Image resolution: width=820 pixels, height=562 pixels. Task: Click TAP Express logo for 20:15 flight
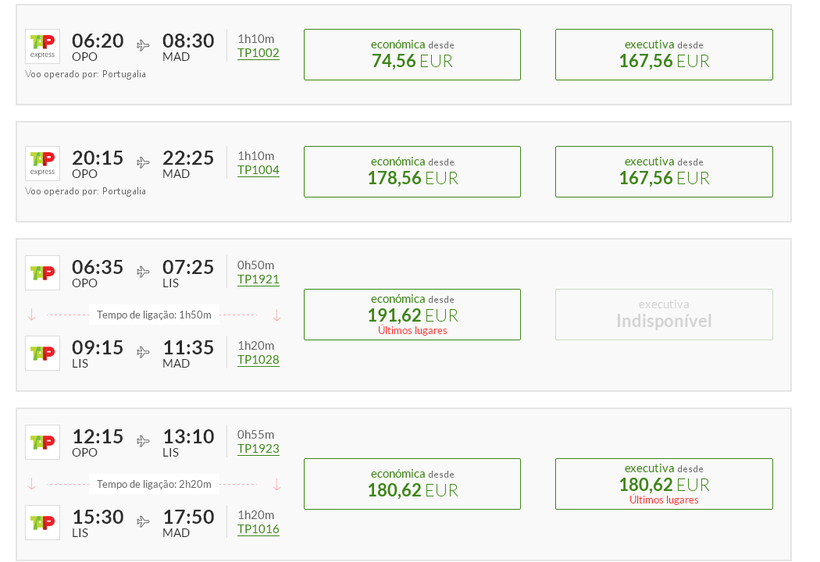point(42,163)
